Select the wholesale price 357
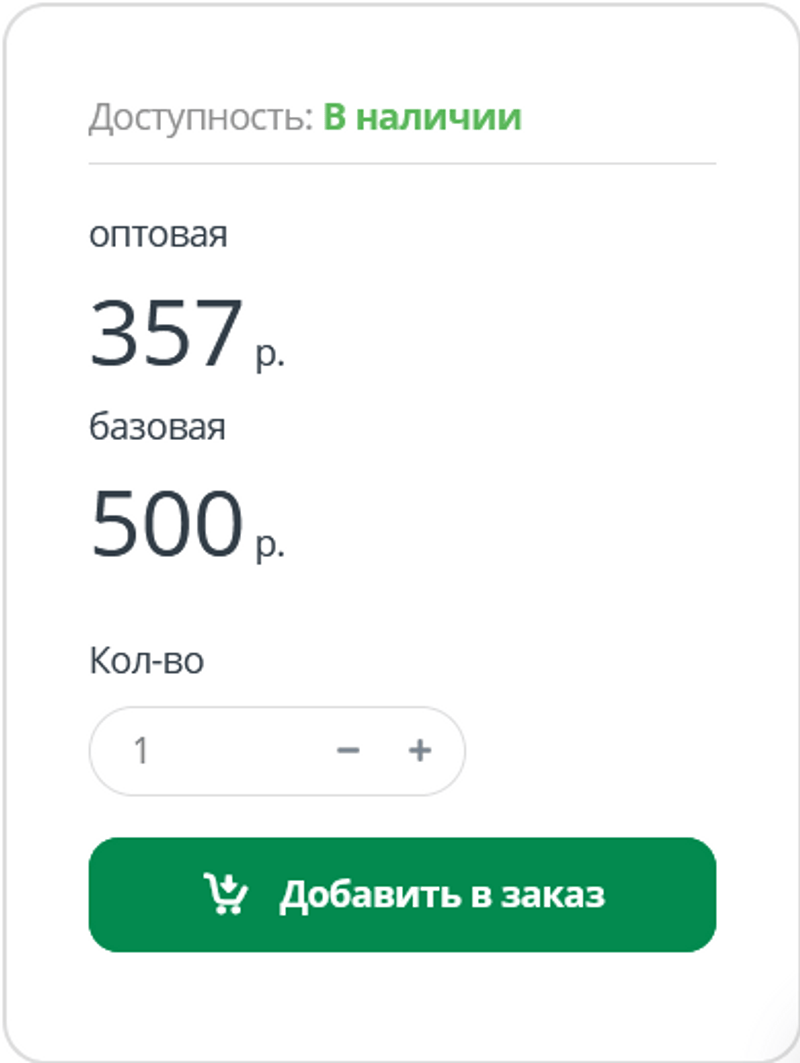Image resolution: width=800 pixels, height=1063 pixels. [167, 333]
